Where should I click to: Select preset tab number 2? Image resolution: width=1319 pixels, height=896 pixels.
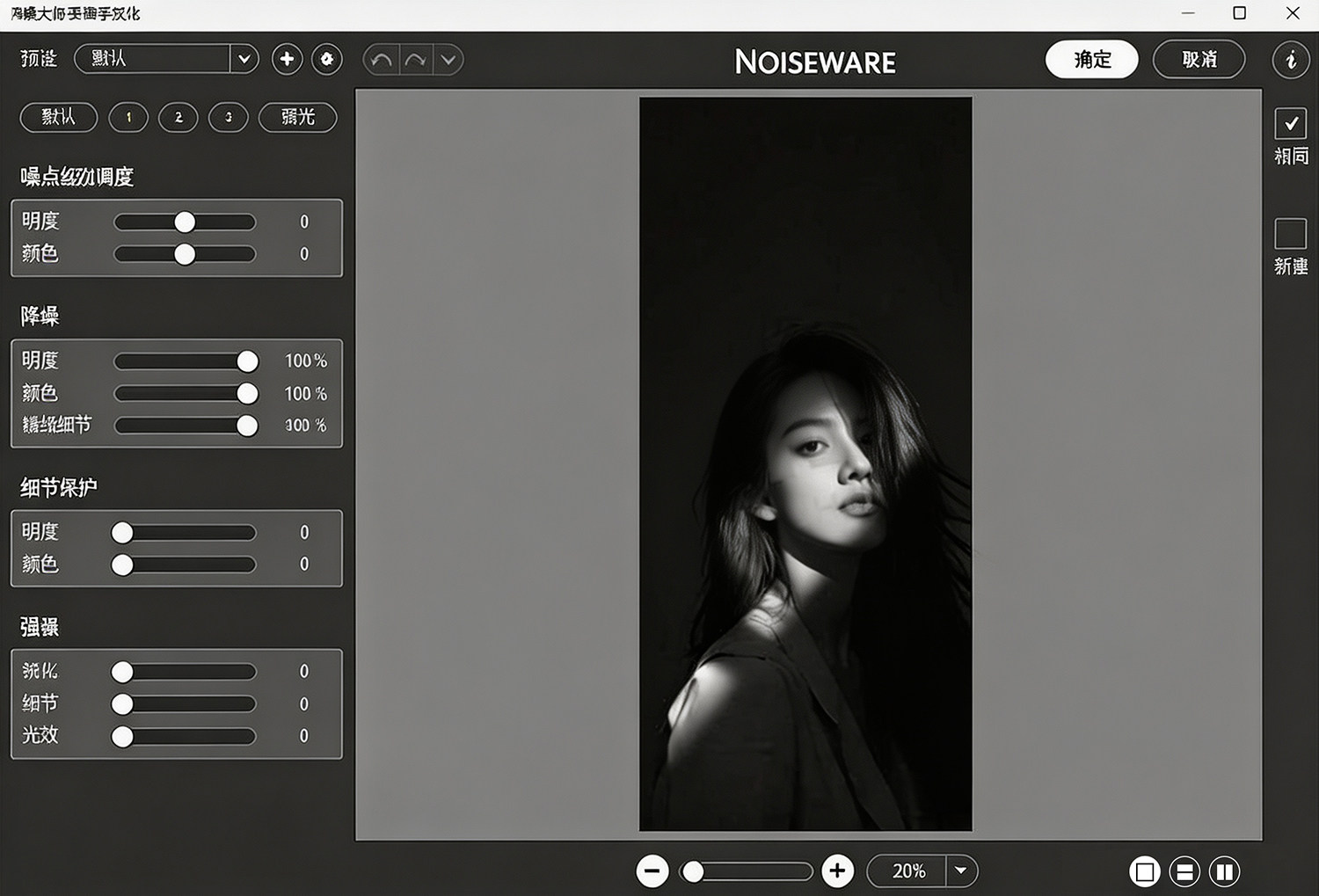pos(179,117)
